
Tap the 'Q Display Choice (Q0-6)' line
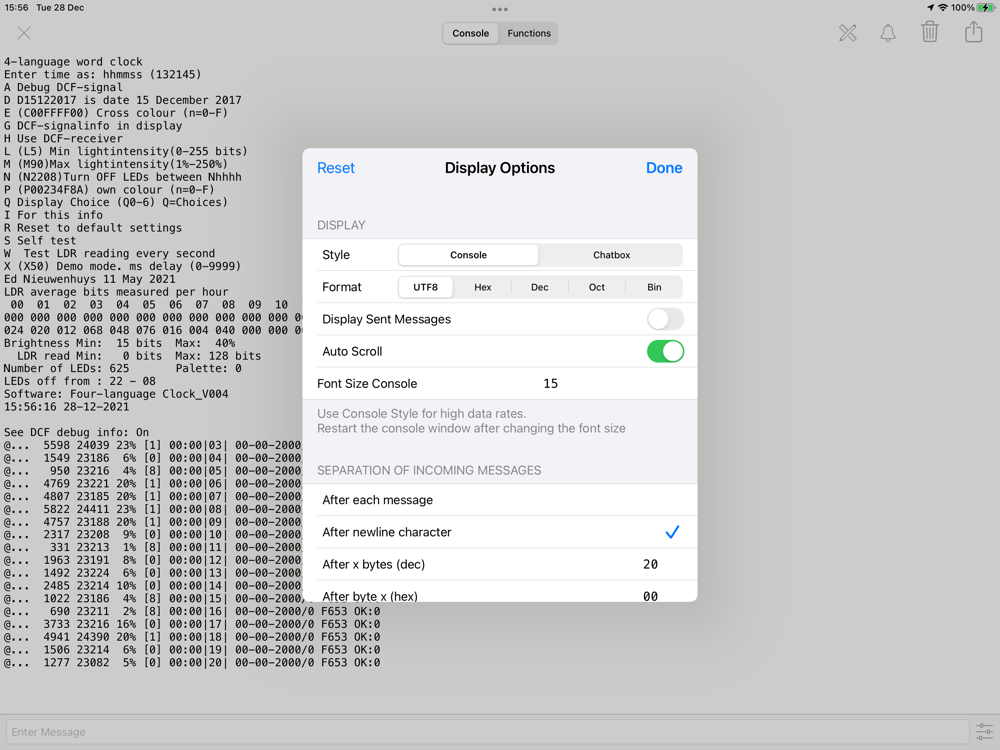coord(116,202)
